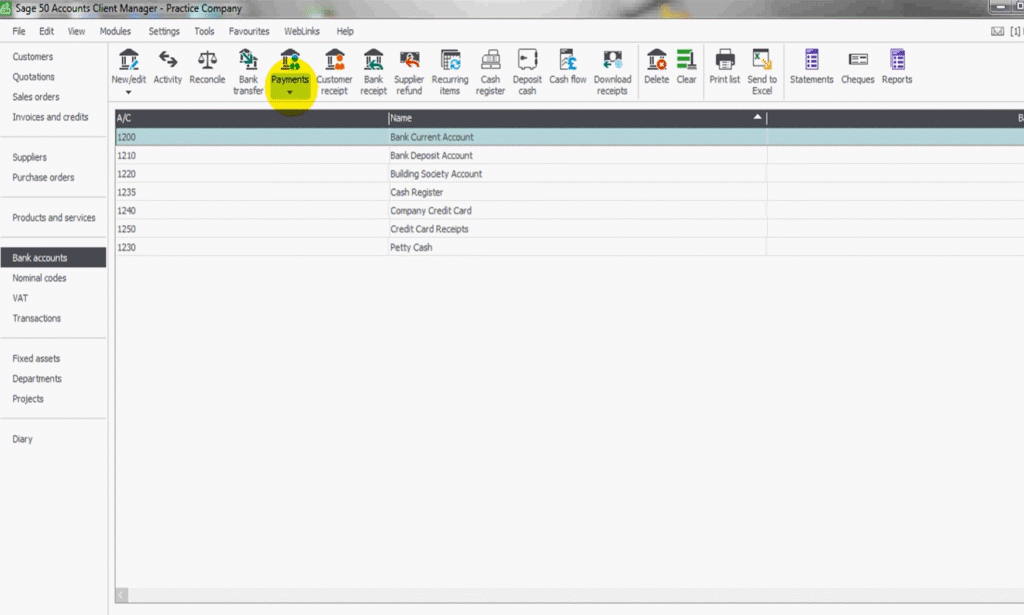The width and height of the screenshot is (1024, 615).
Task: Open the Settings menu
Action: click(164, 31)
